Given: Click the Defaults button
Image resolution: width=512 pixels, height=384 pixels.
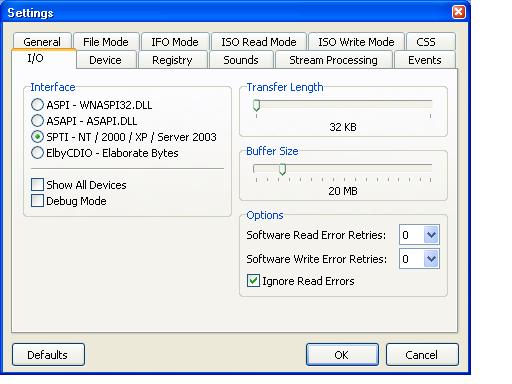Looking at the screenshot, I should click(x=48, y=355).
